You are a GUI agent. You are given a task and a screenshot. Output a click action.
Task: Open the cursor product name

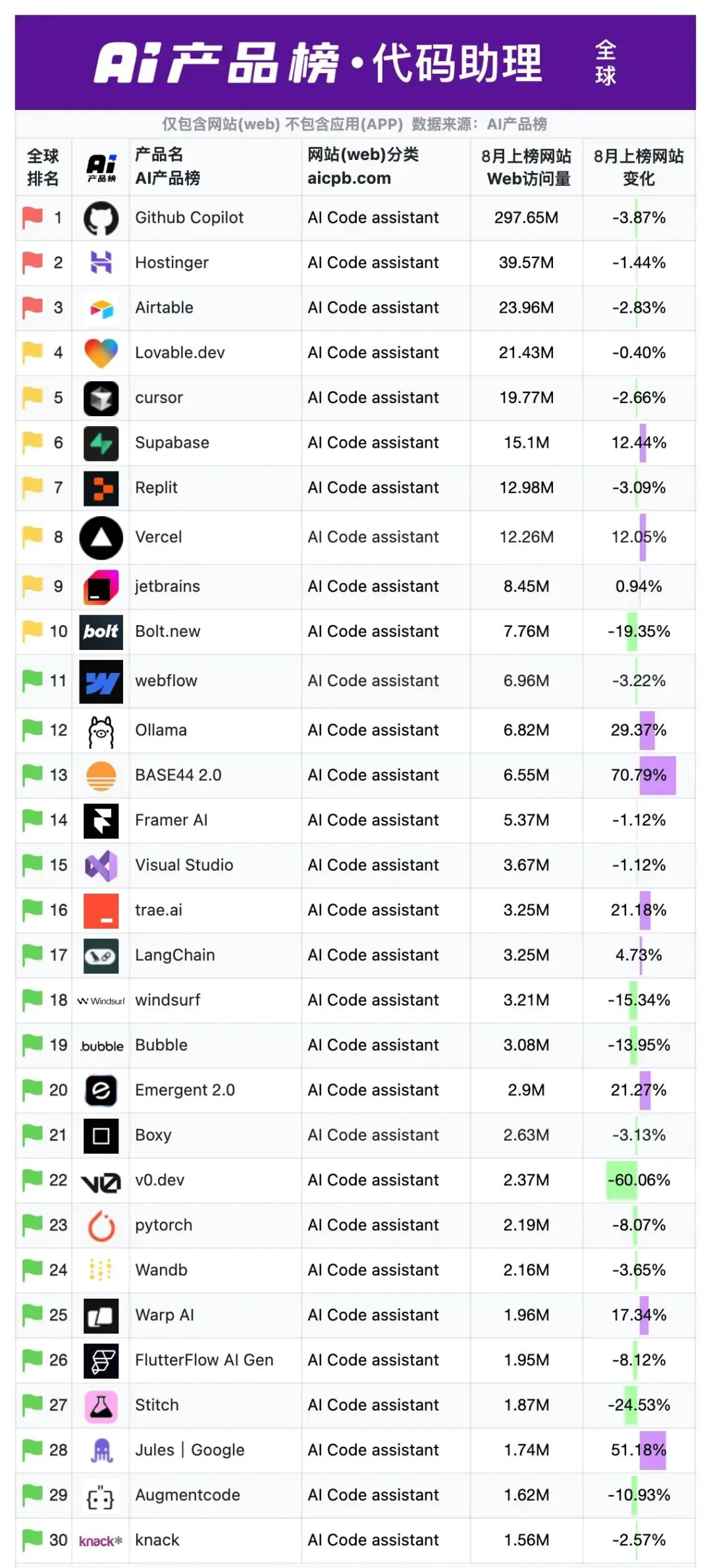pyautogui.click(x=159, y=398)
